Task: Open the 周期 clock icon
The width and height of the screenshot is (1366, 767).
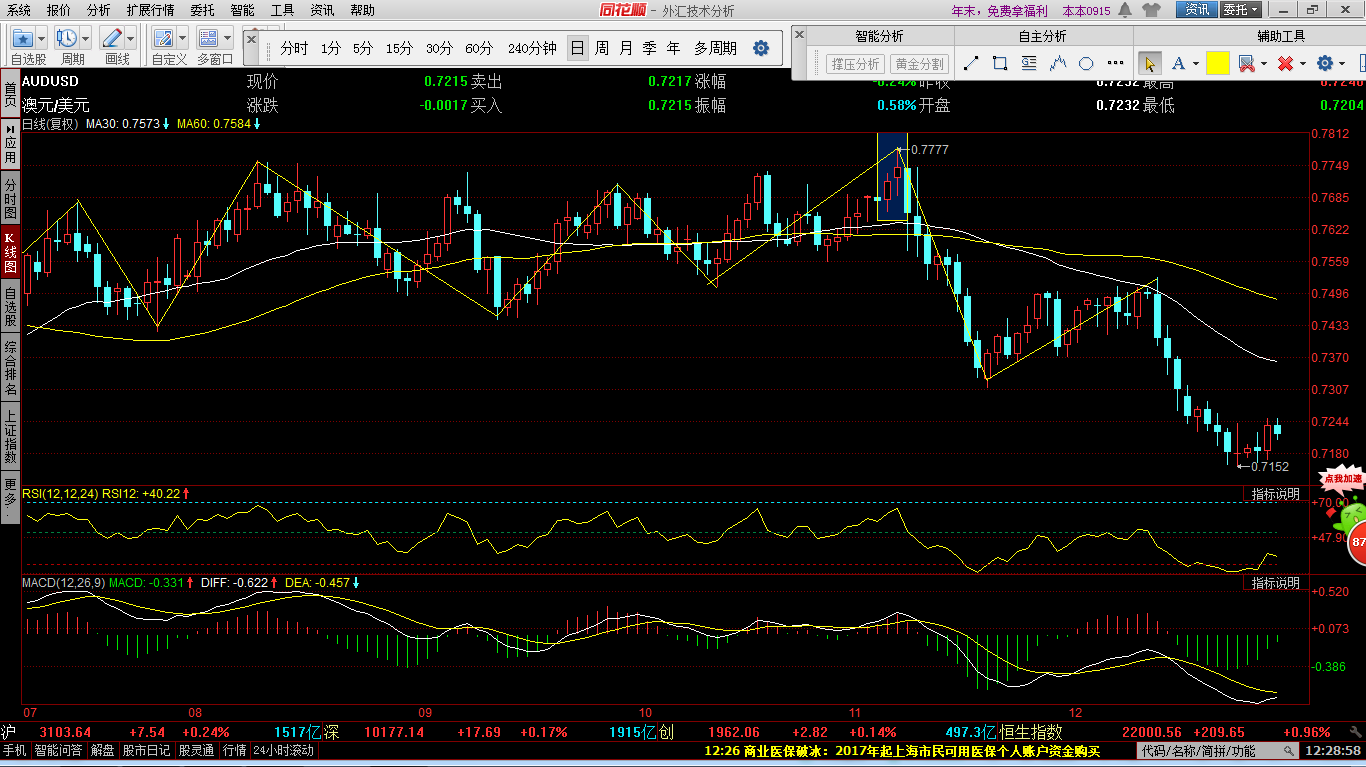Action: (x=68, y=38)
